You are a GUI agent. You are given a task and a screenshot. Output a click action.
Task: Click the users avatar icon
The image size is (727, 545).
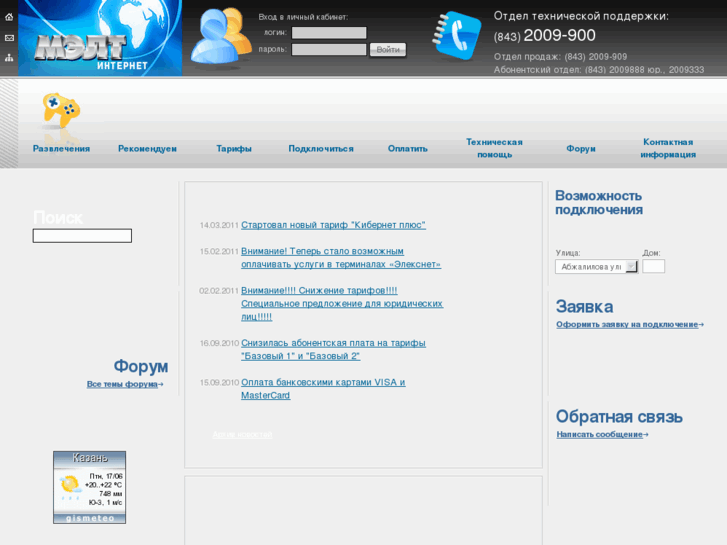tap(221, 36)
